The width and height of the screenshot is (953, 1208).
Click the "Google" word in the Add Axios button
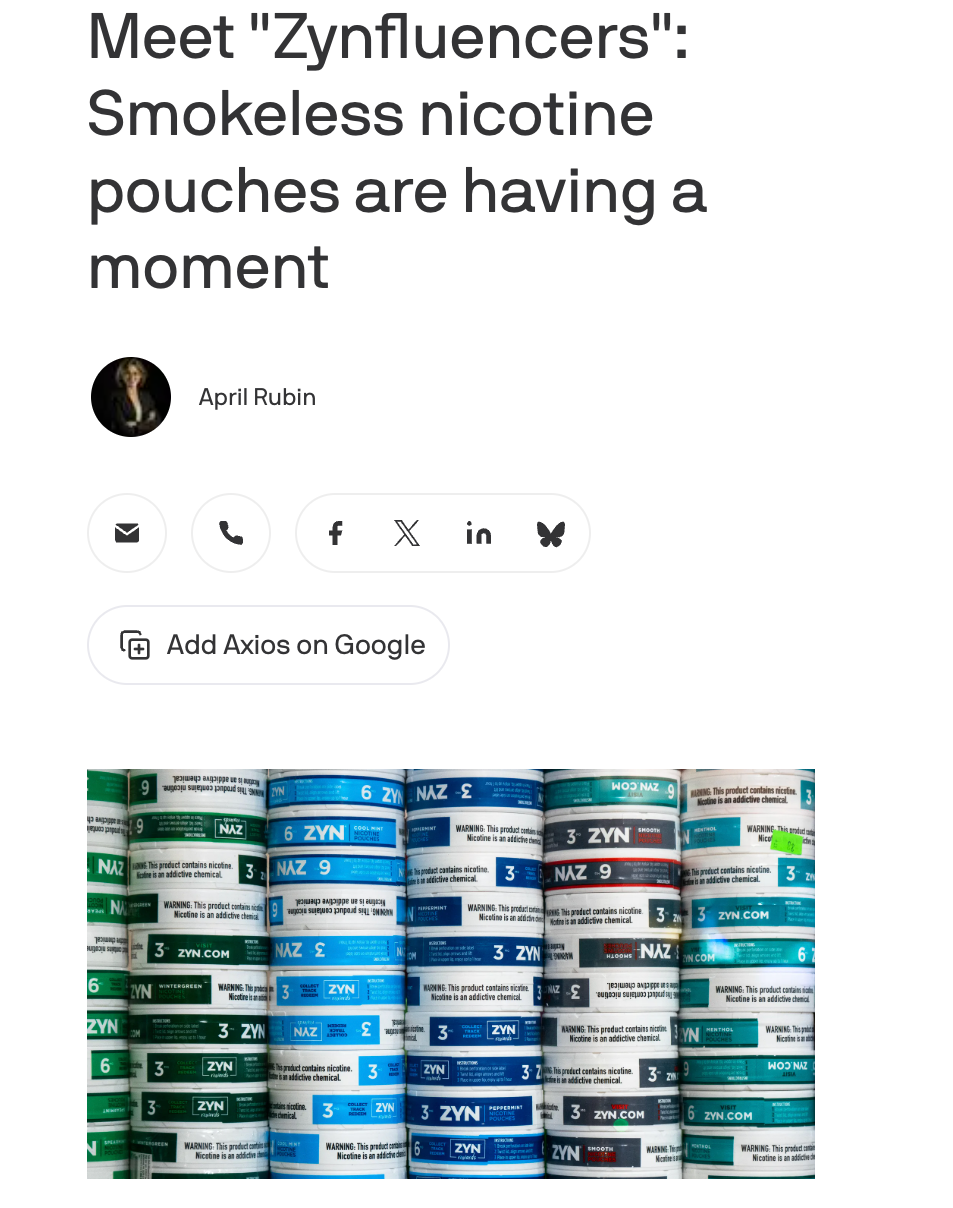coord(379,645)
